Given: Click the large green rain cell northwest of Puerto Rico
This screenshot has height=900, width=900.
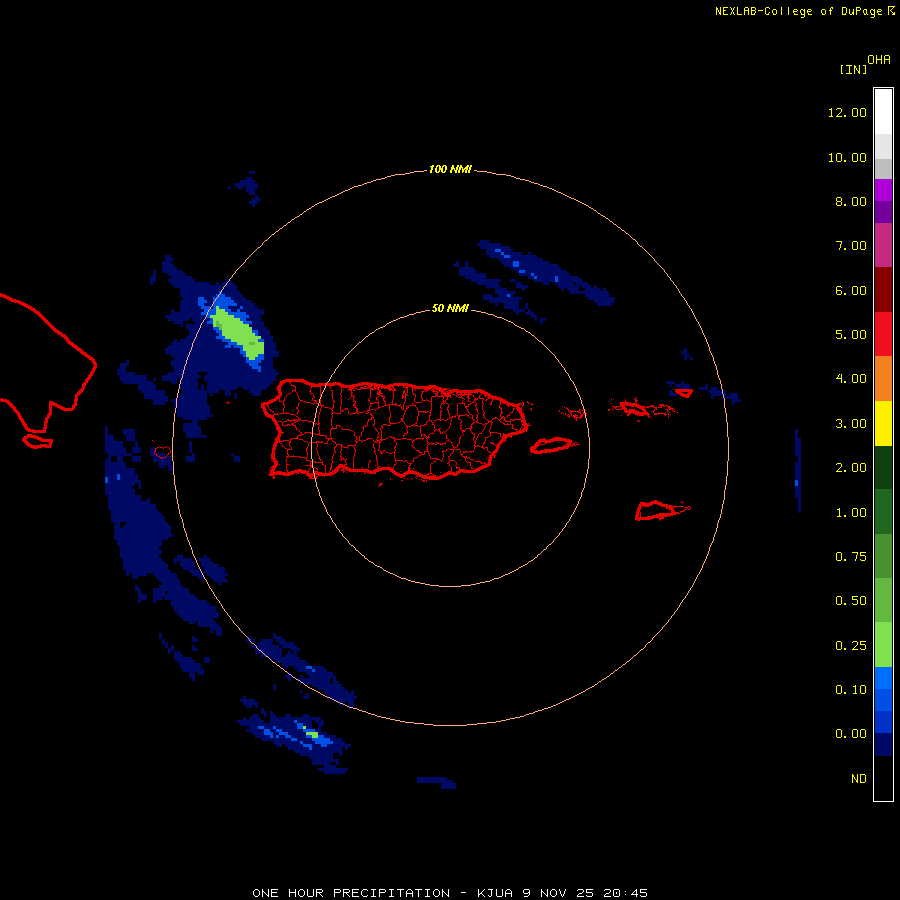Looking at the screenshot, I should click(238, 333).
